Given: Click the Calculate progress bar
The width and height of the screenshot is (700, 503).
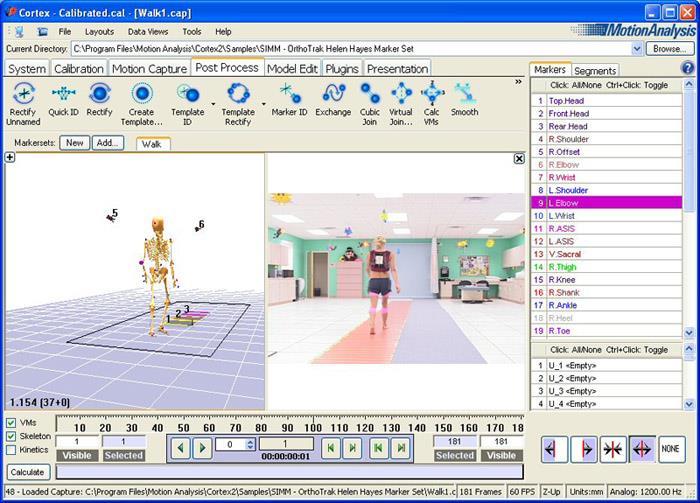Looking at the screenshot, I should click(289, 472).
